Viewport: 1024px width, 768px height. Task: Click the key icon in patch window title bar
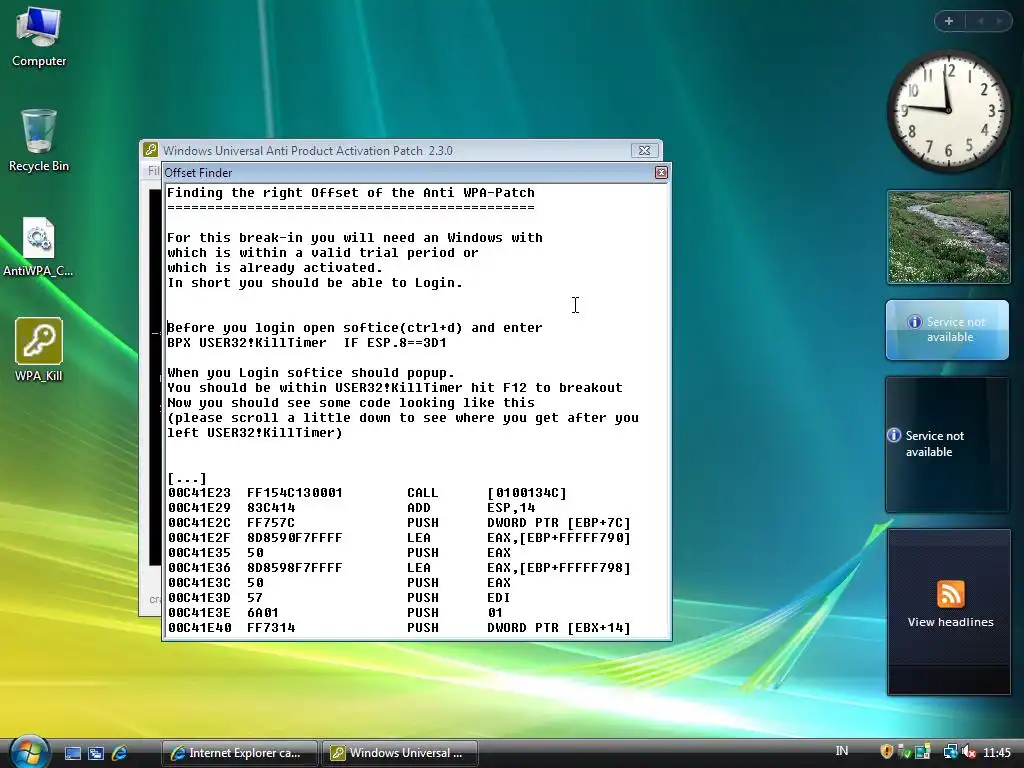tap(151, 150)
